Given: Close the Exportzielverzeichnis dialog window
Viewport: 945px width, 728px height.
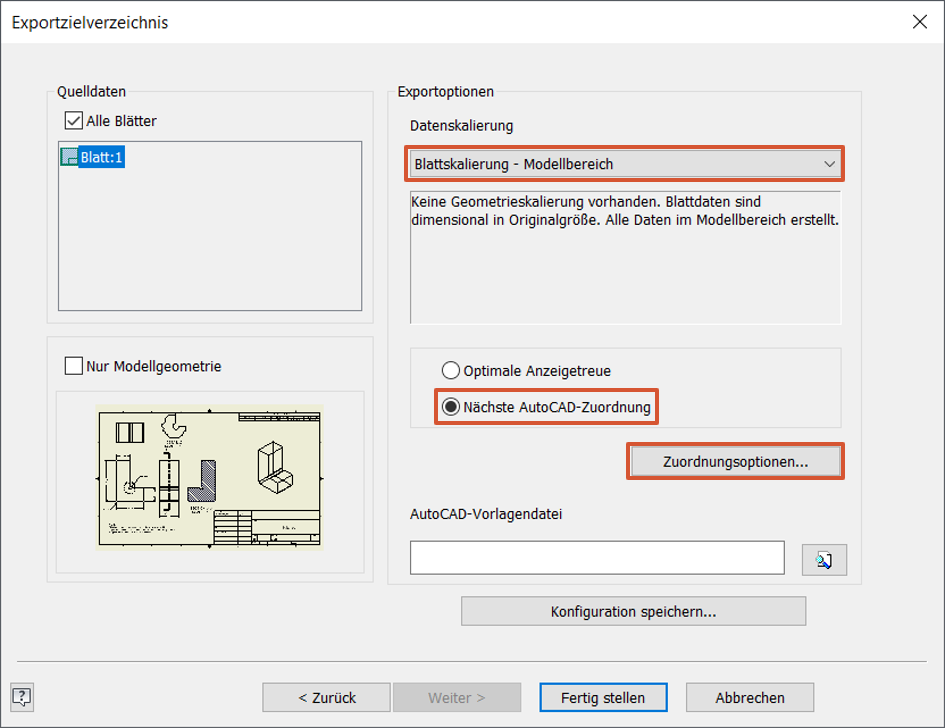Looking at the screenshot, I should (x=920, y=22).
